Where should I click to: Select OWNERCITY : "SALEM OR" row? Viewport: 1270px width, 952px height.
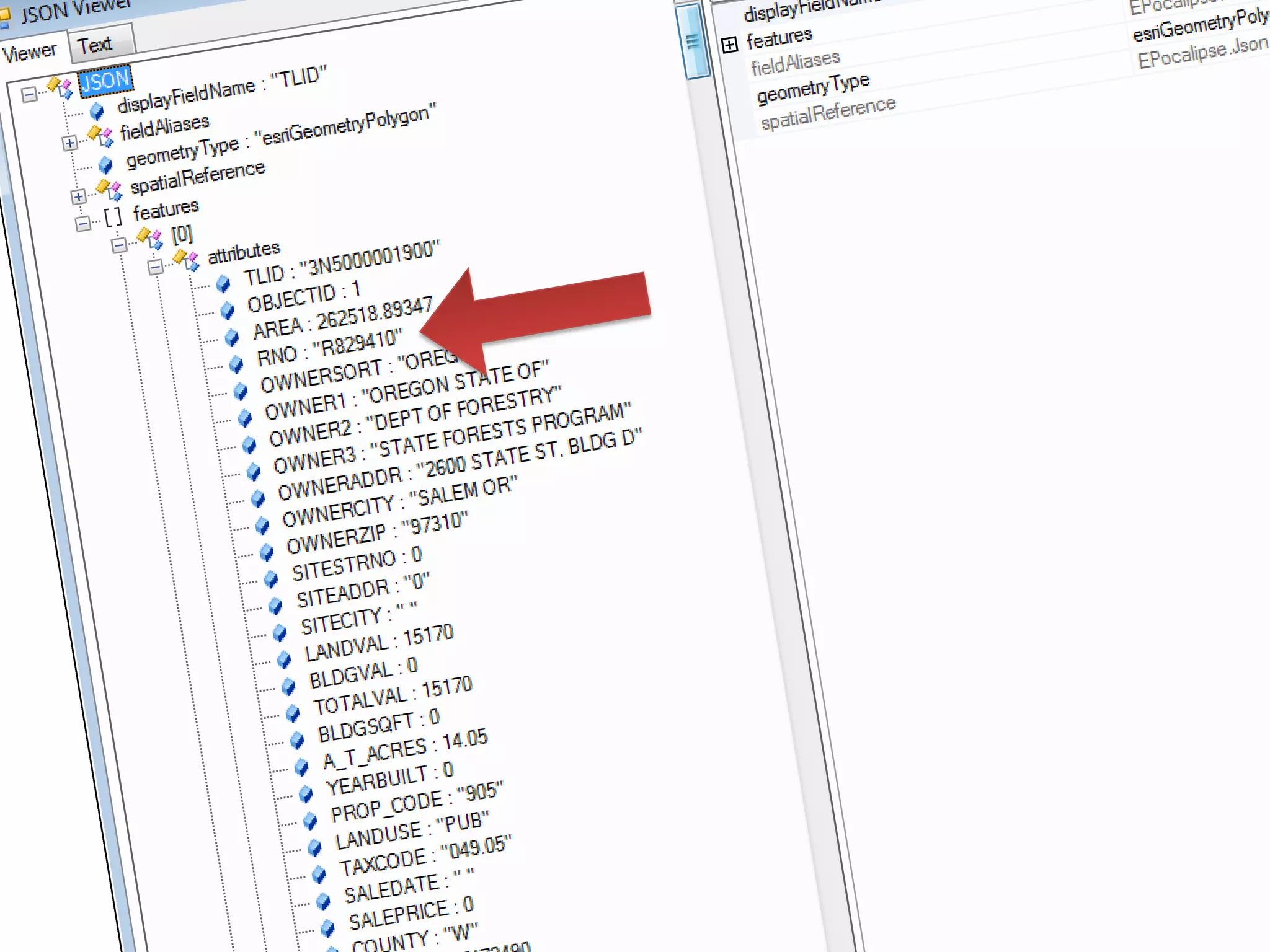399,501
